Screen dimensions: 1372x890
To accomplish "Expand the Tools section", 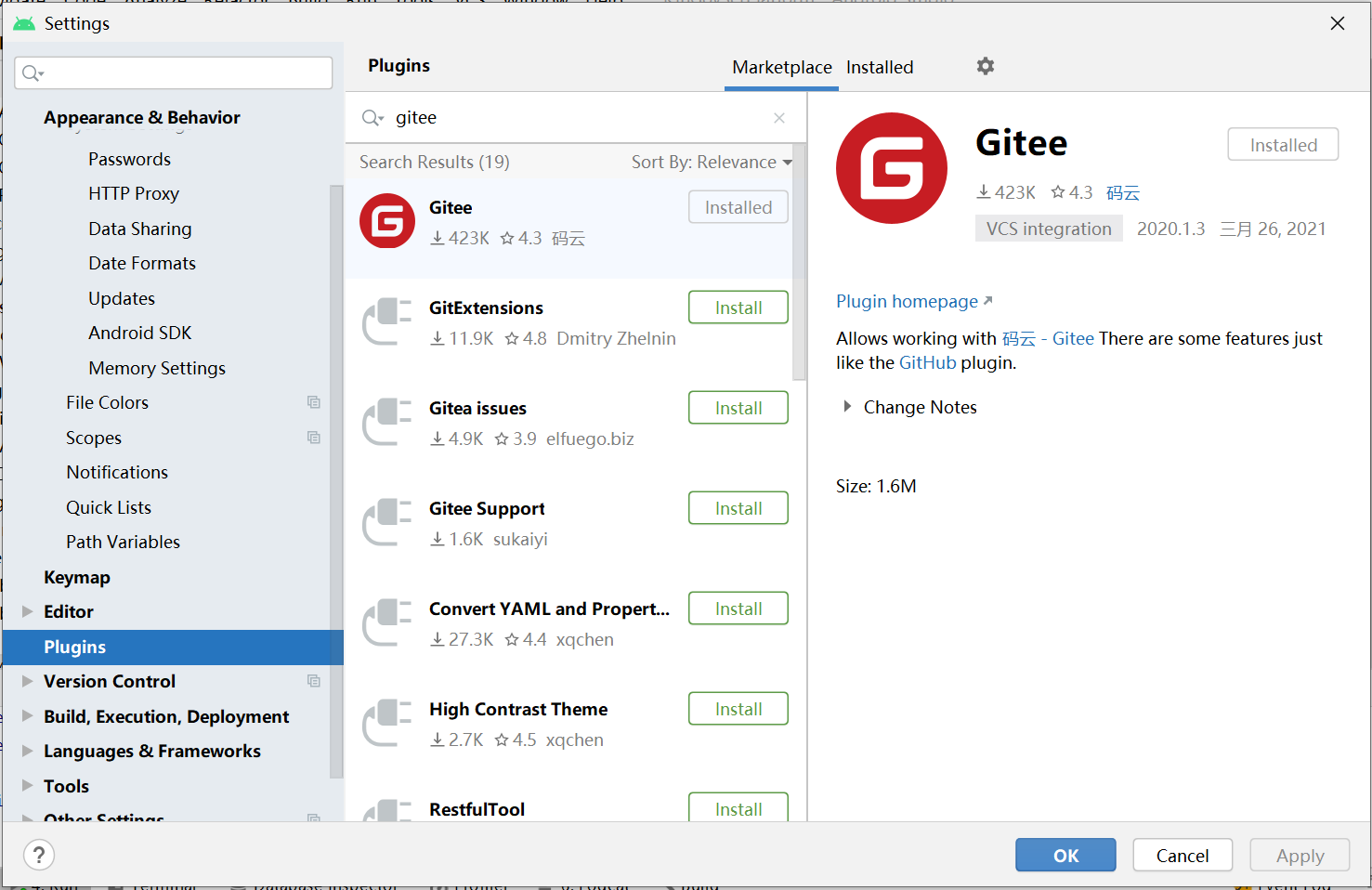I will (x=27, y=786).
